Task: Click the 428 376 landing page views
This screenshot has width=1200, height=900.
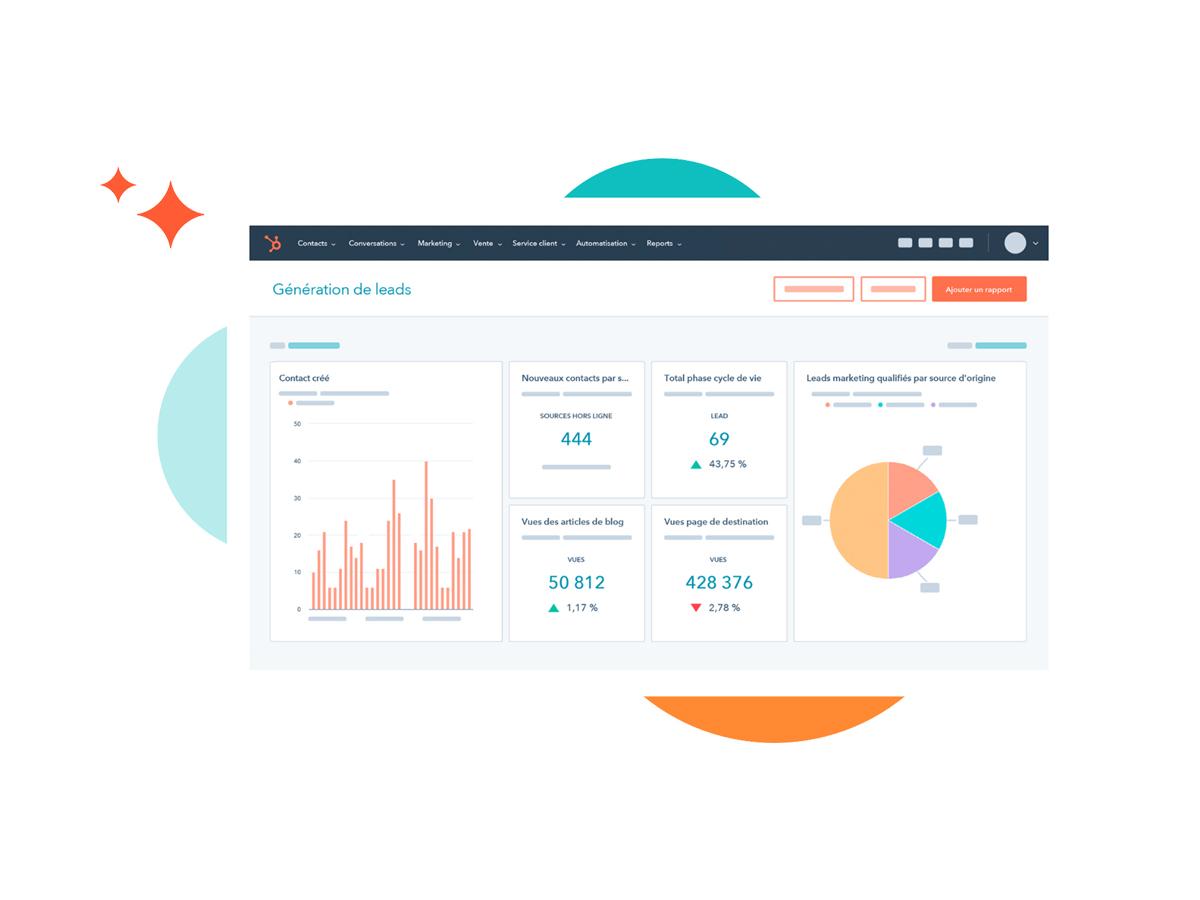Action: (x=719, y=582)
